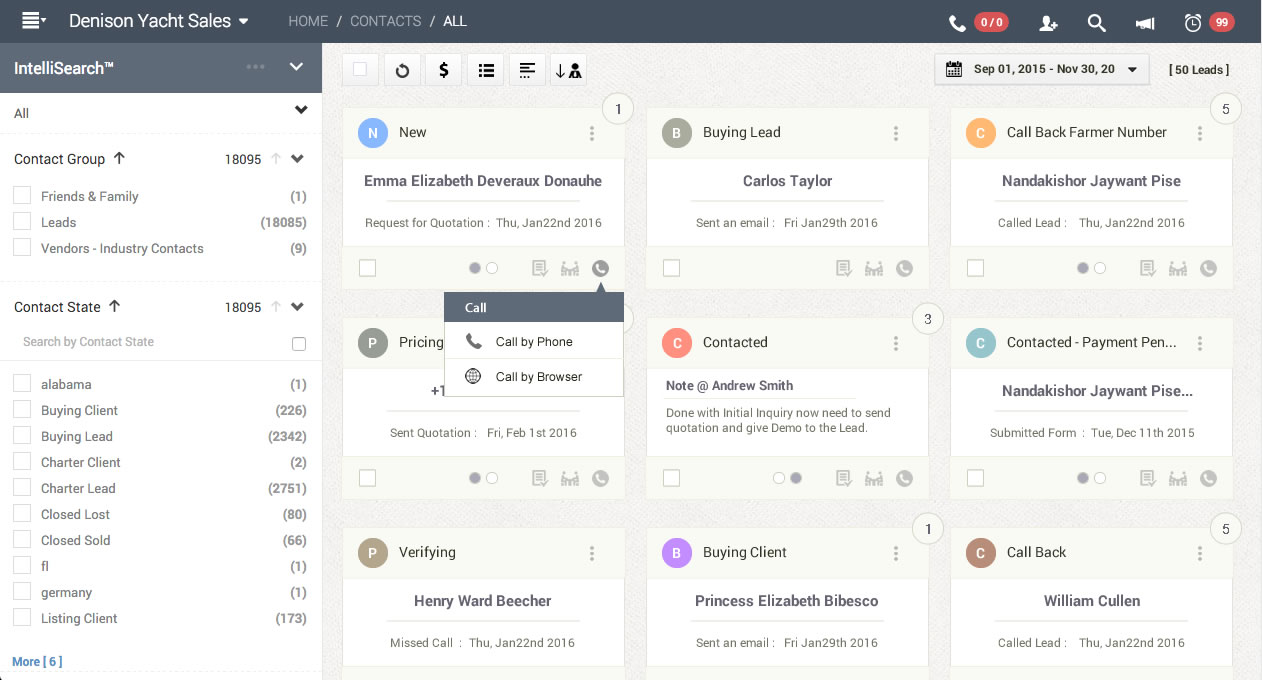Collapse the IntelliSearch panel chevron
This screenshot has height=680, width=1262.
tap(296, 67)
